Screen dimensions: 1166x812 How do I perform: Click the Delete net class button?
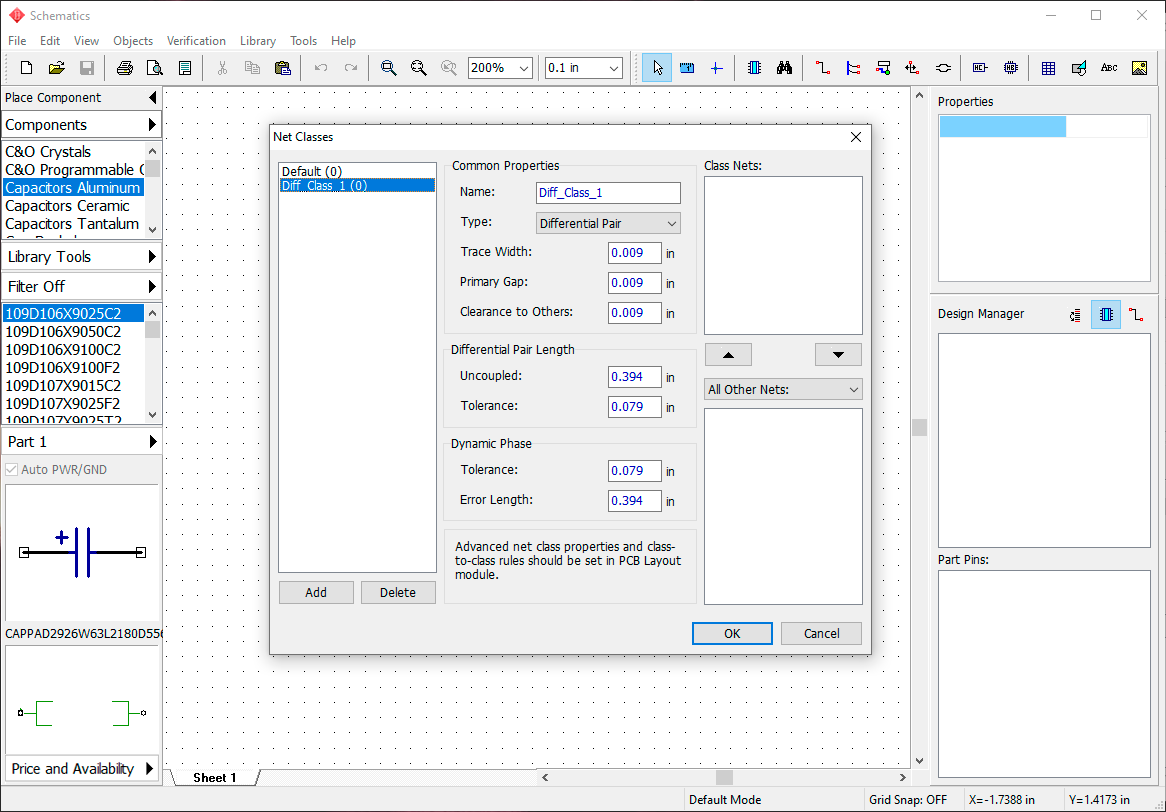[x=398, y=593]
